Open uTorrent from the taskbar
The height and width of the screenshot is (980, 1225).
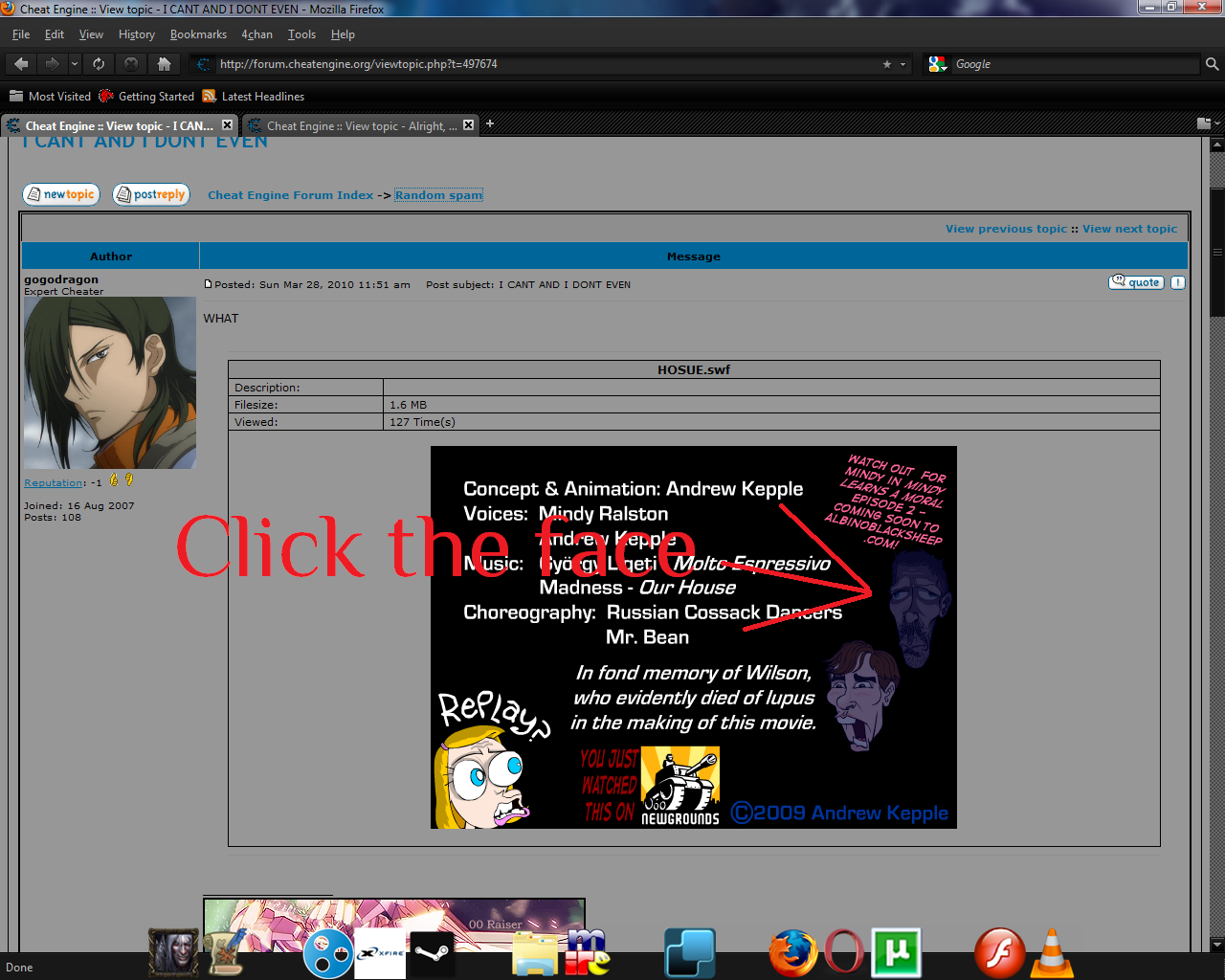pyautogui.click(x=896, y=952)
